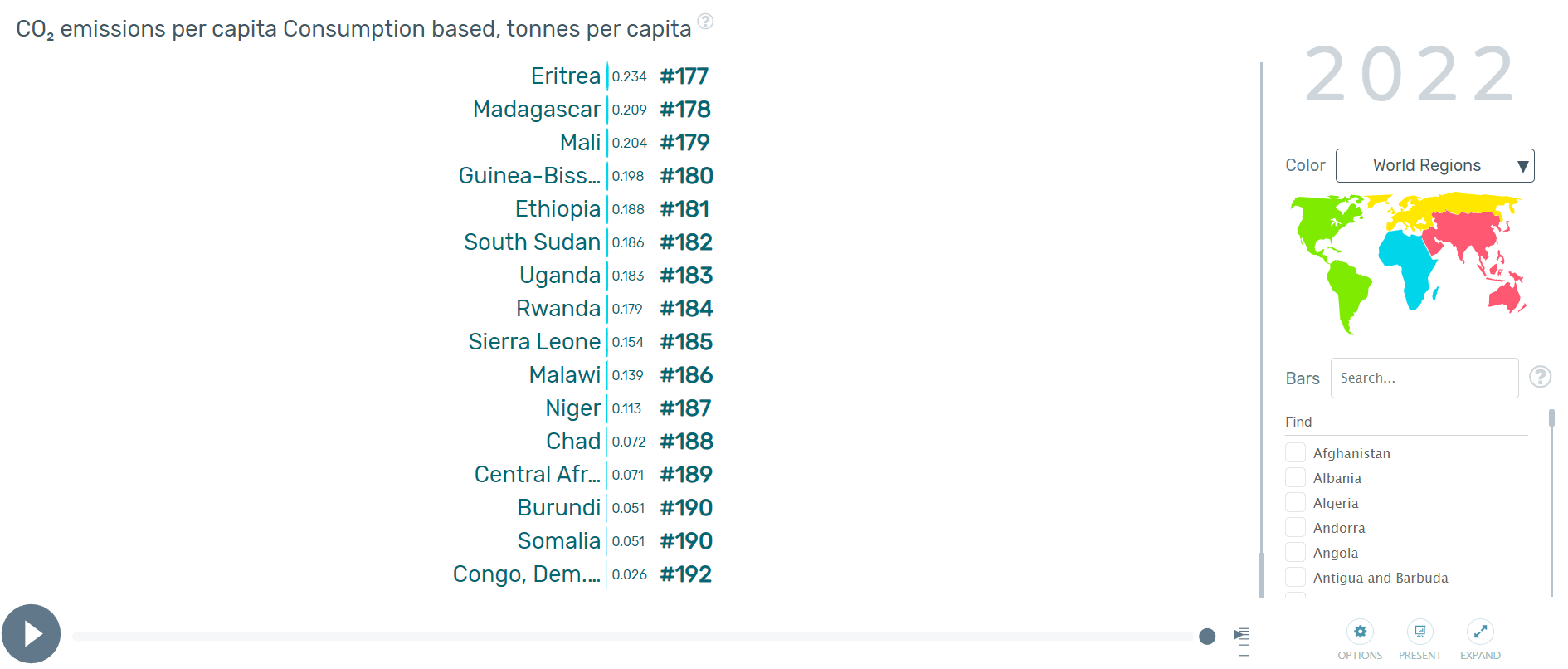Open the World Regions color dropdown
Screen dimensions: 1568x669
(x=1434, y=166)
